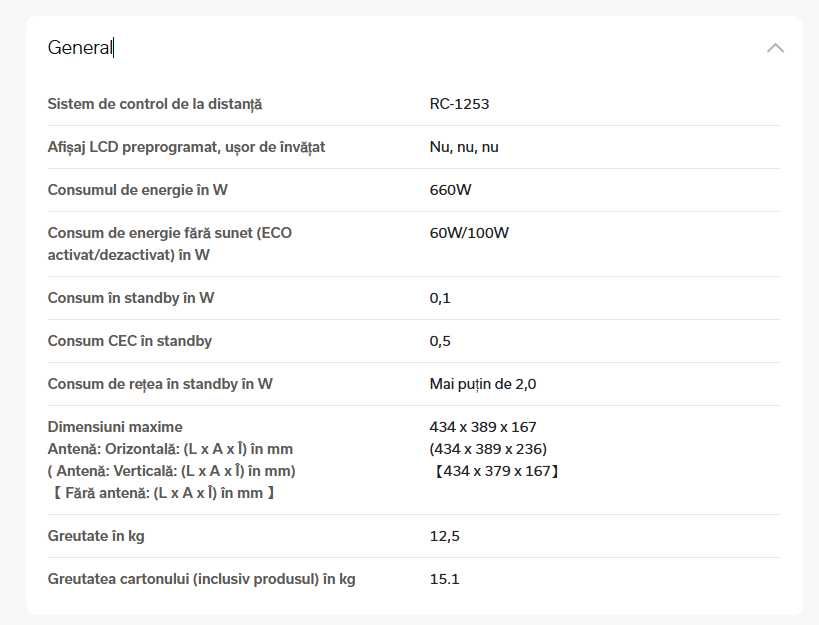
Task: Click the 434 x 379 x 167 dimension value
Action: click(x=495, y=471)
